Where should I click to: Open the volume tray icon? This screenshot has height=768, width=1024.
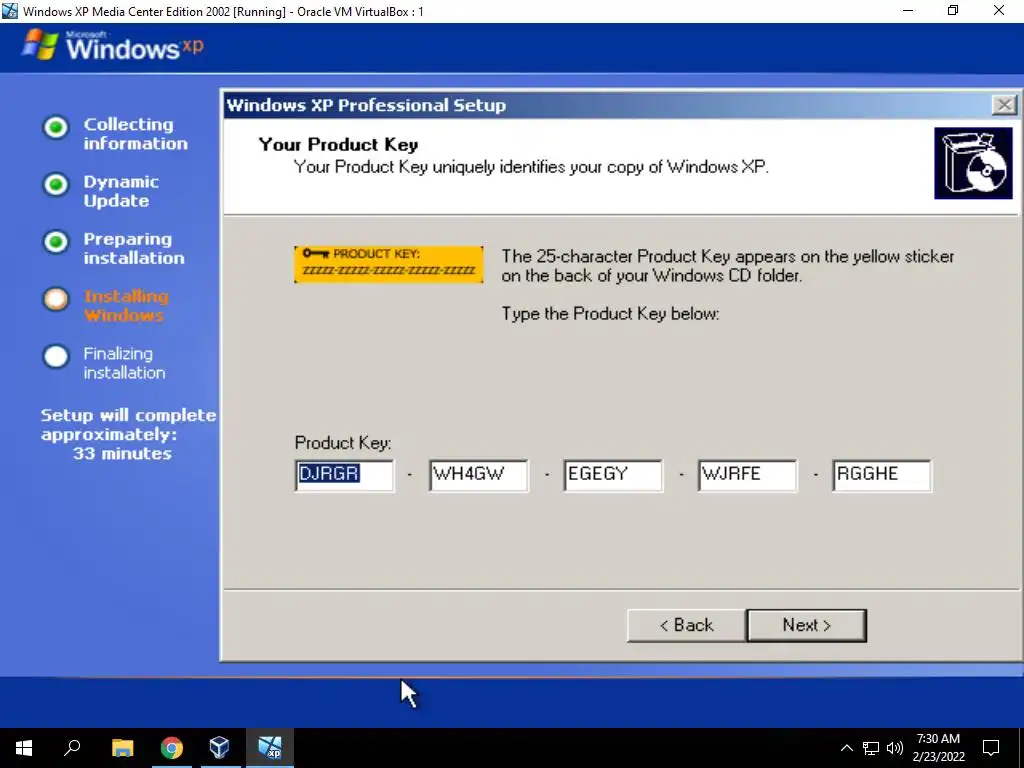(895, 748)
